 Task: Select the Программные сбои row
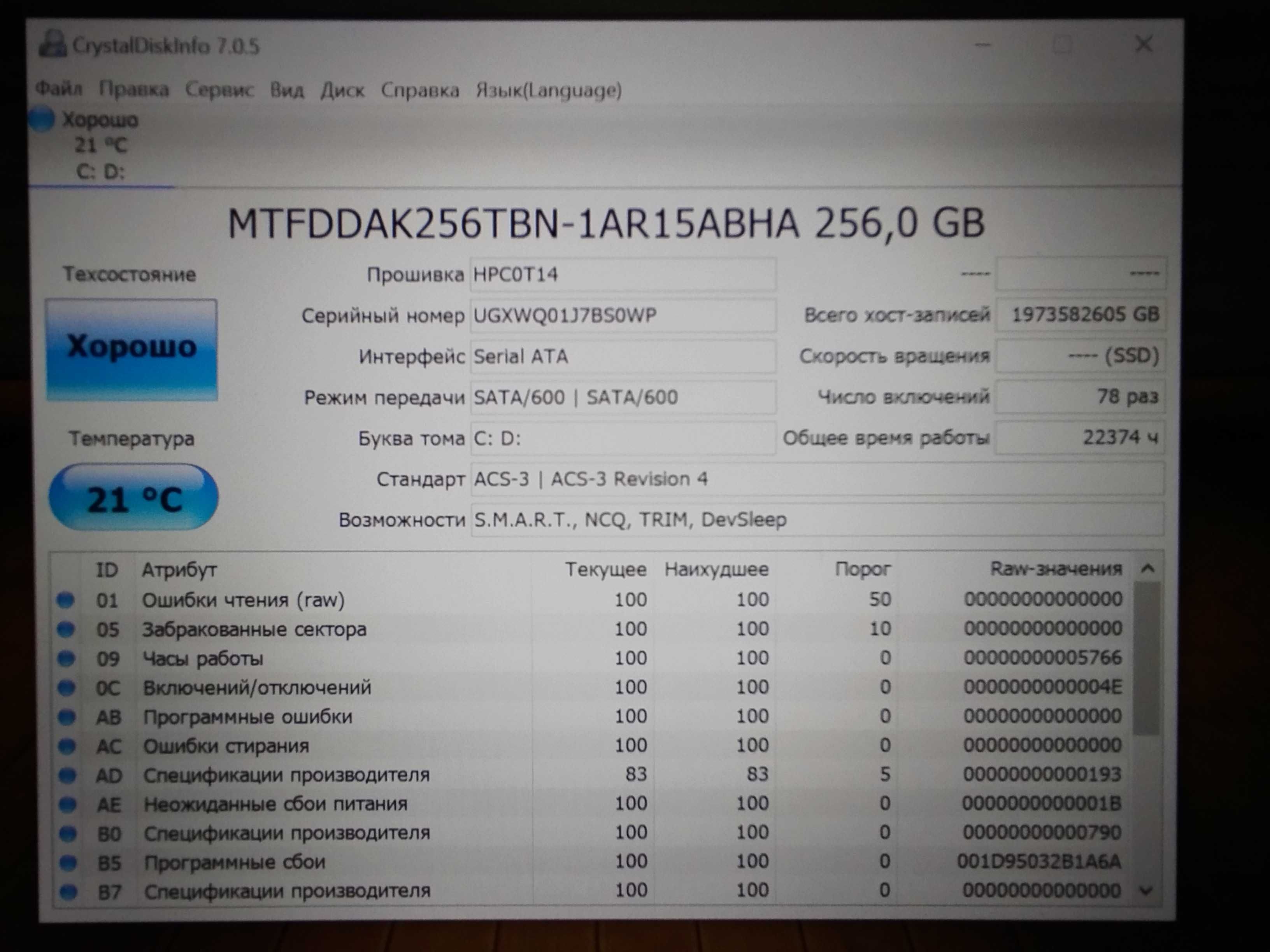pyautogui.click(x=591, y=861)
